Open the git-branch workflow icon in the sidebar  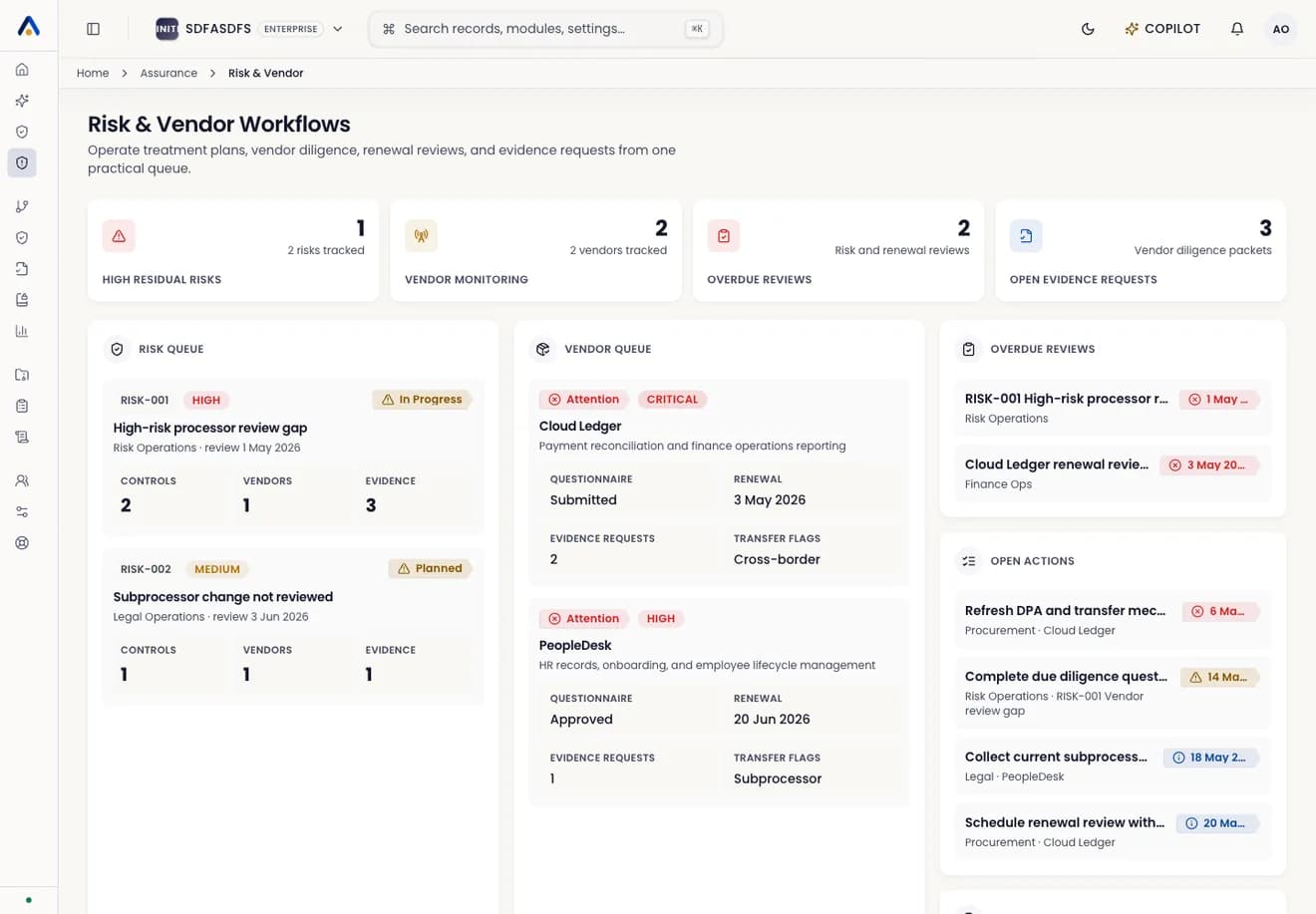coord(22,206)
